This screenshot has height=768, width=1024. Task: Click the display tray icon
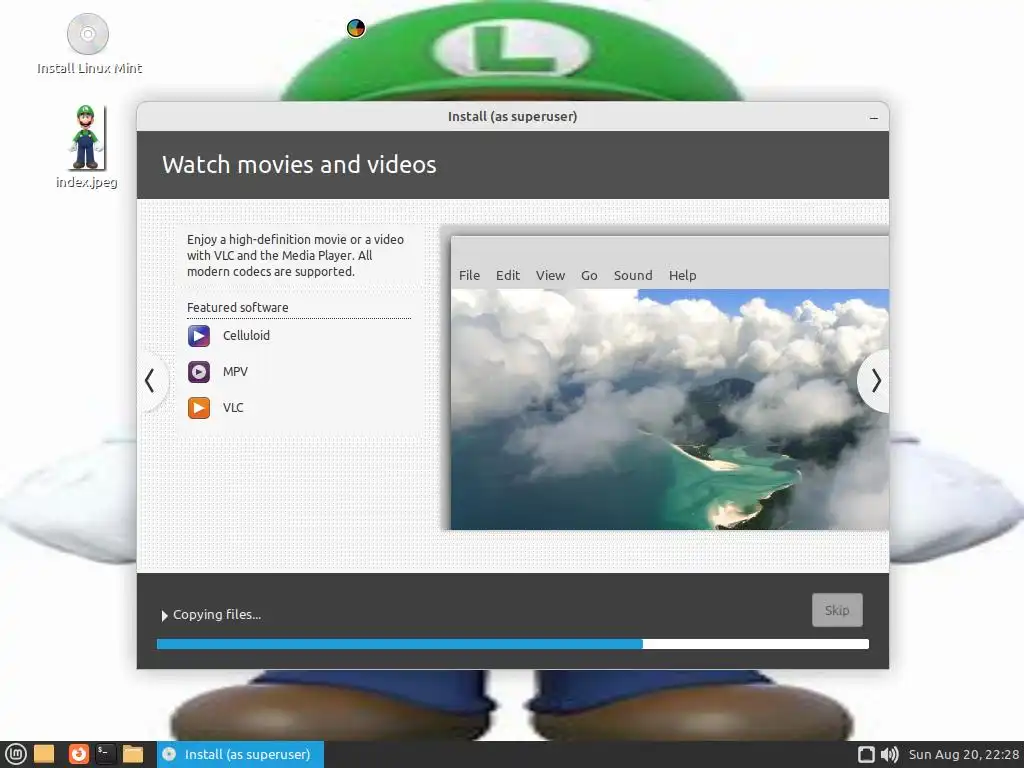(866, 754)
